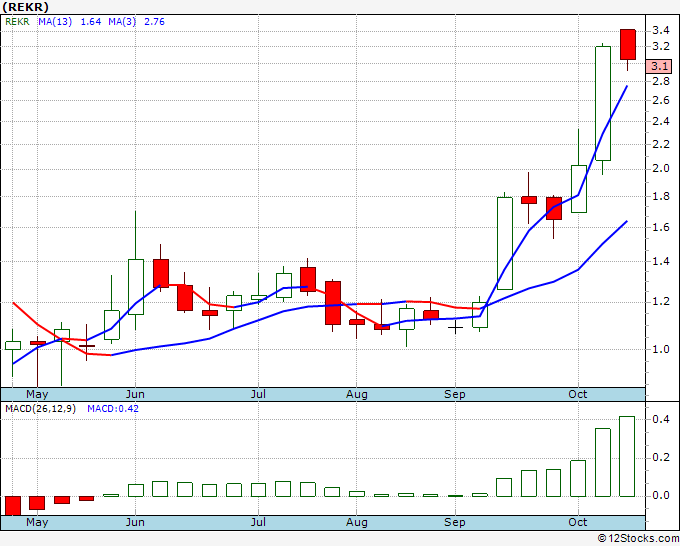Click the Oct label on price chart axis

point(577,394)
